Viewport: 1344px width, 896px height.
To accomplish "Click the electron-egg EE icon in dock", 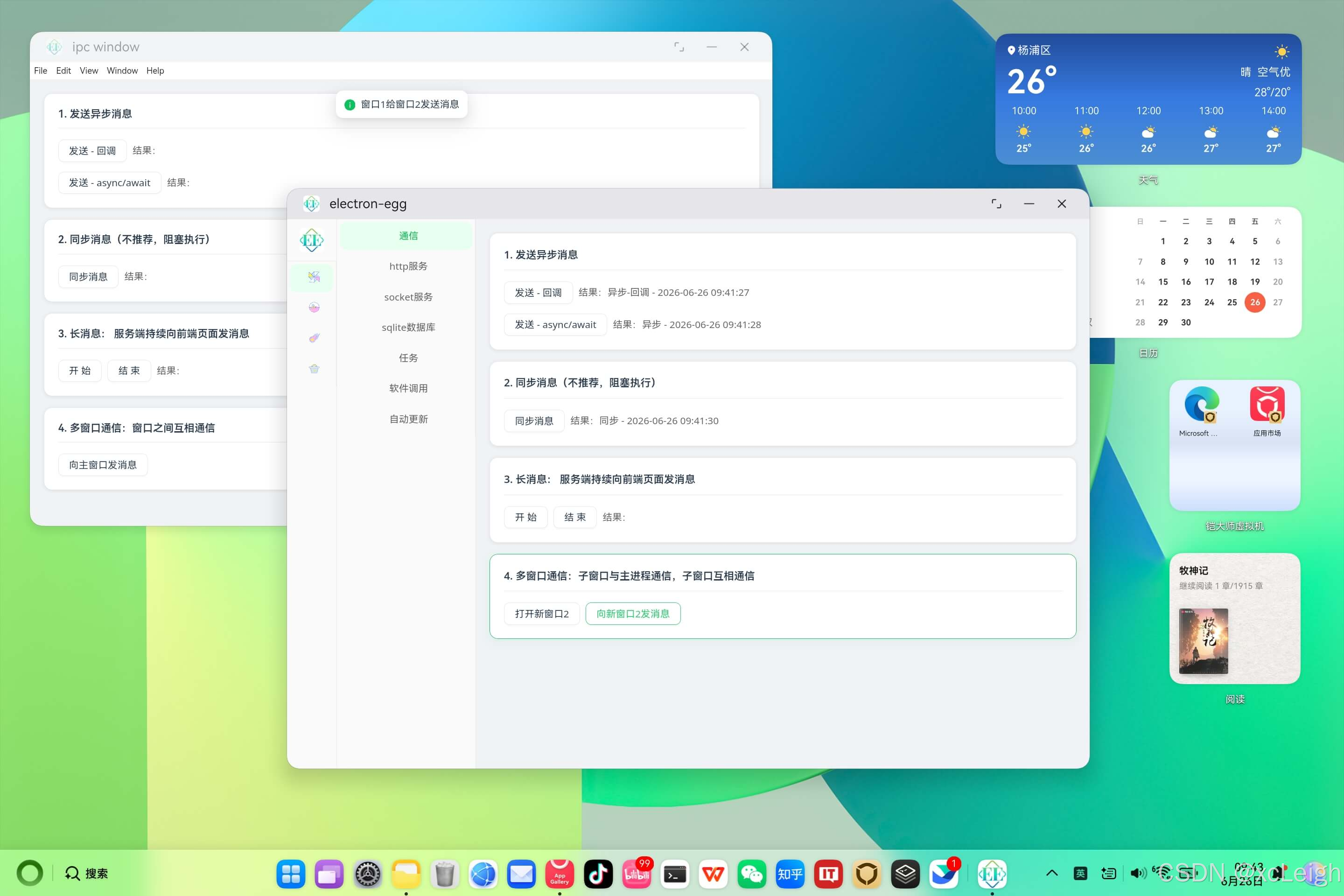I will [x=992, y=874].
